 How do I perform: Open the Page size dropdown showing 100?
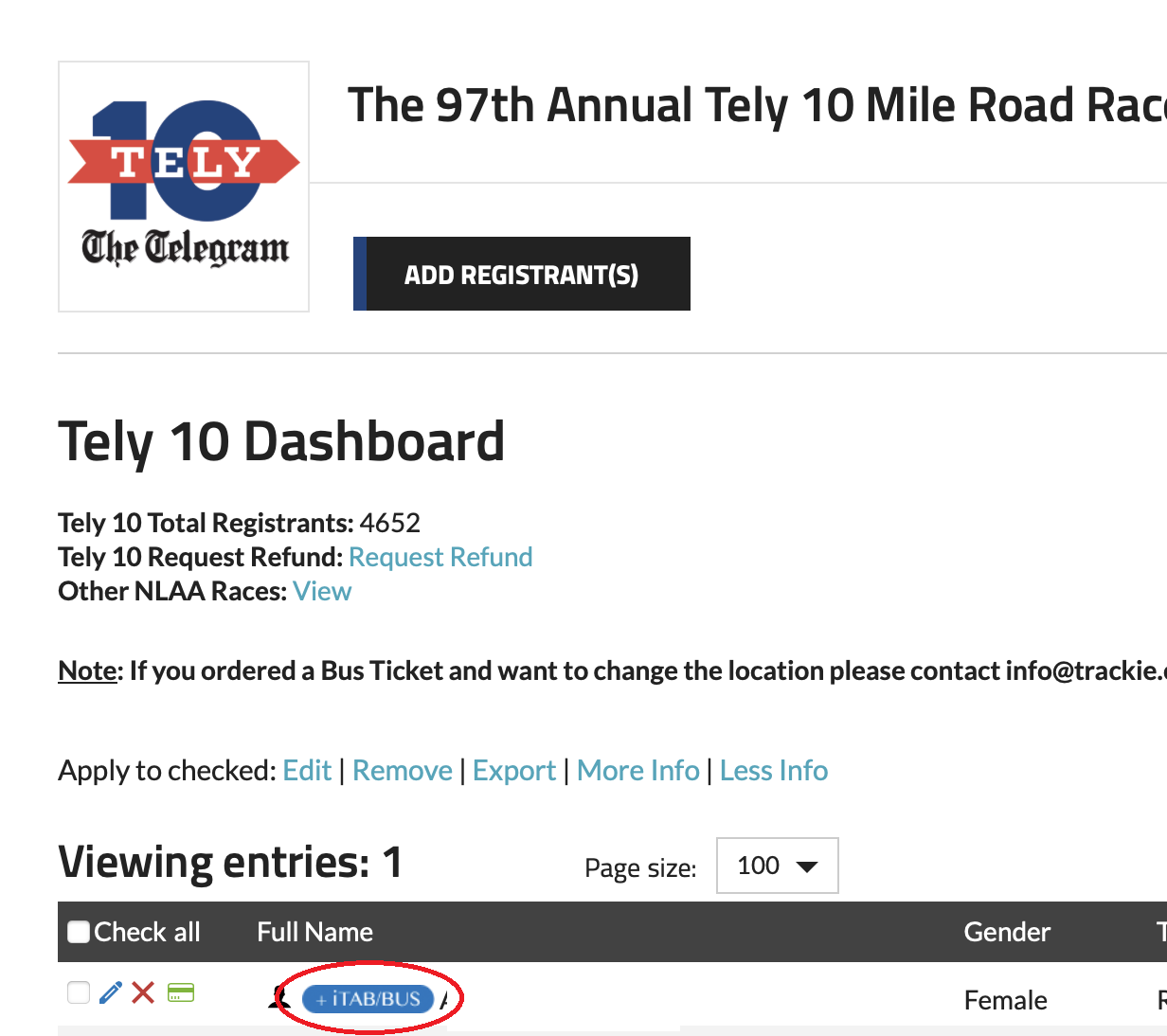[x=777, y=866]
